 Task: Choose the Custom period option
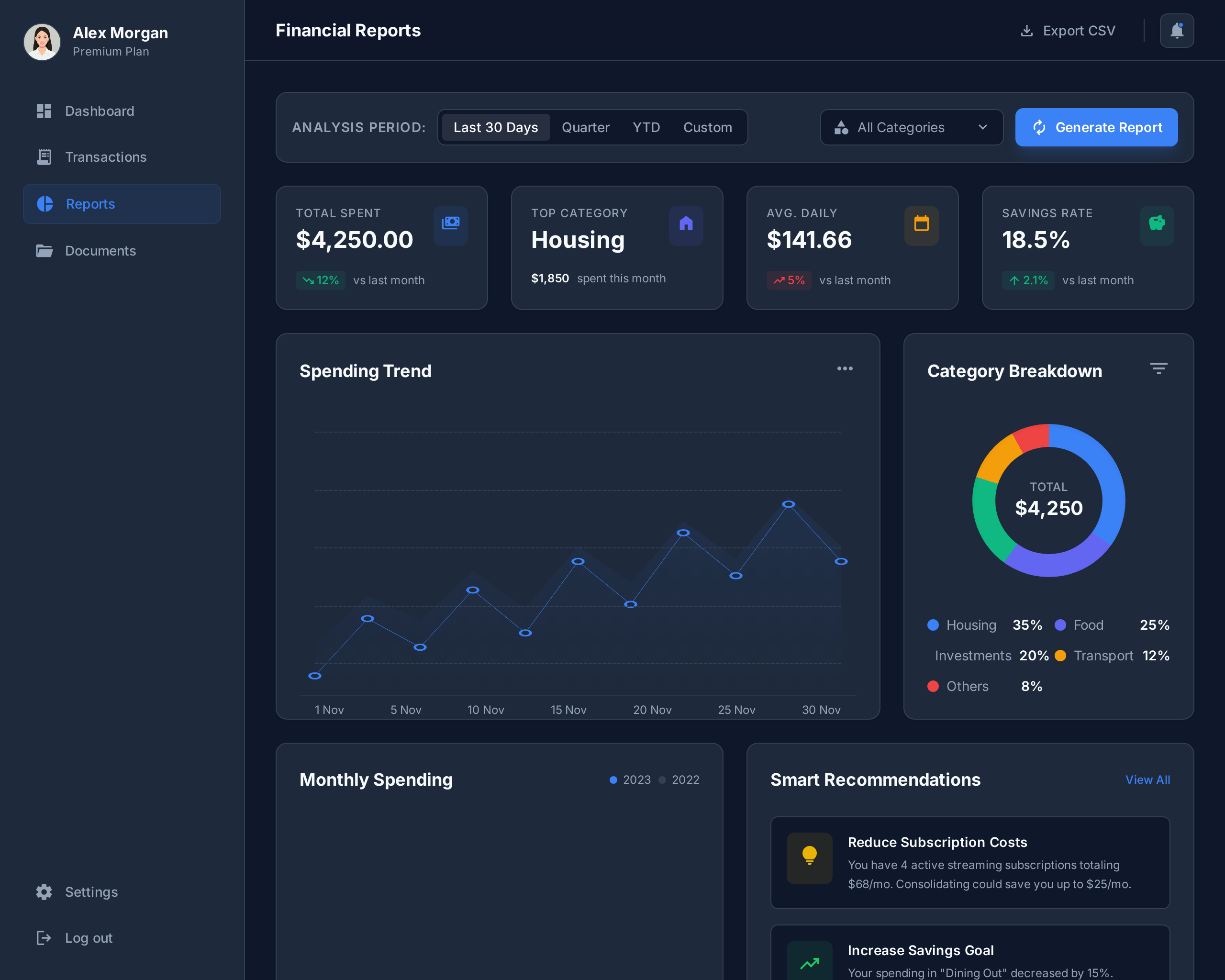(707, 127)
